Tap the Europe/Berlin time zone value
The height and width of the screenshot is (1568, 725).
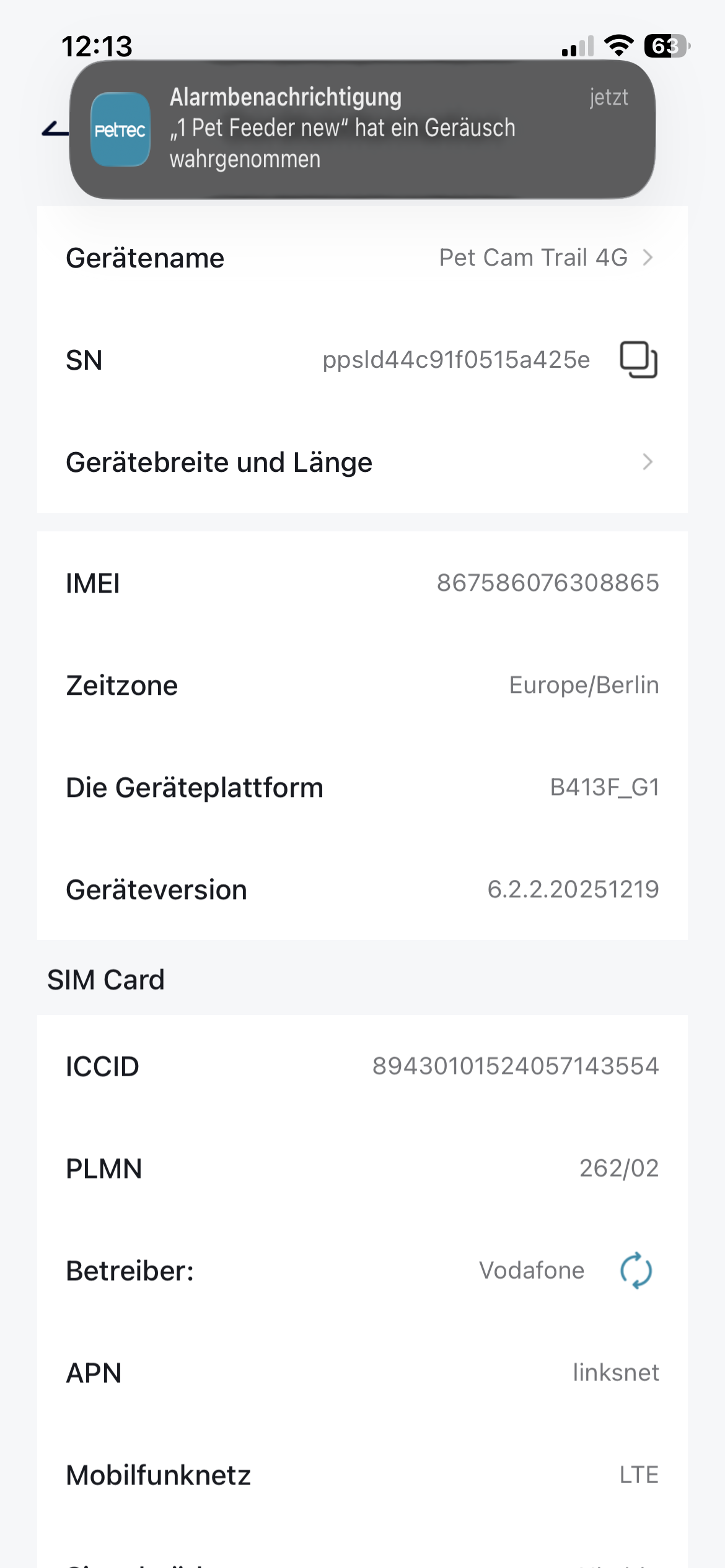[x=584, y=686]
